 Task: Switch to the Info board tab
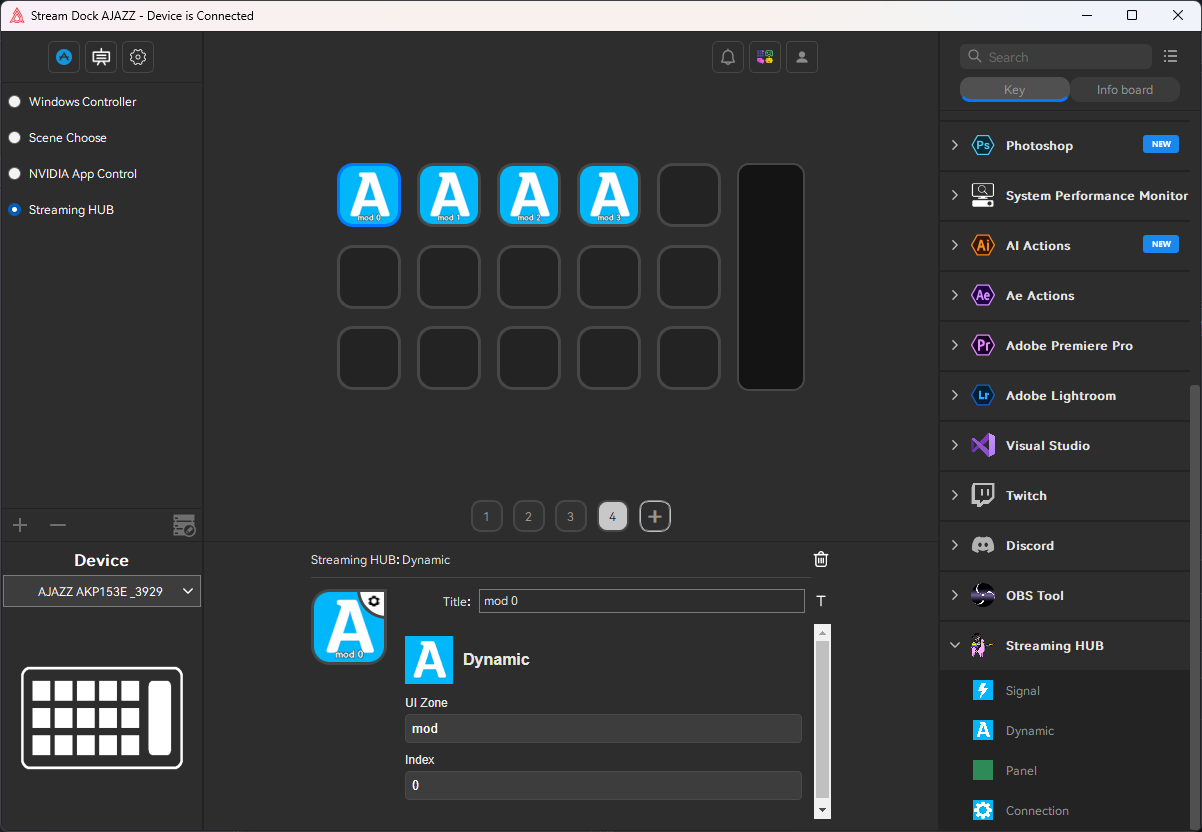pyautogui.click(x=1125, y=90)
